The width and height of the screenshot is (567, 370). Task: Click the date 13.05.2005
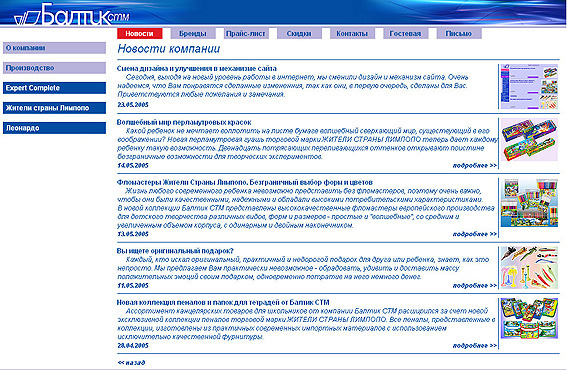[x=133, y=234]
